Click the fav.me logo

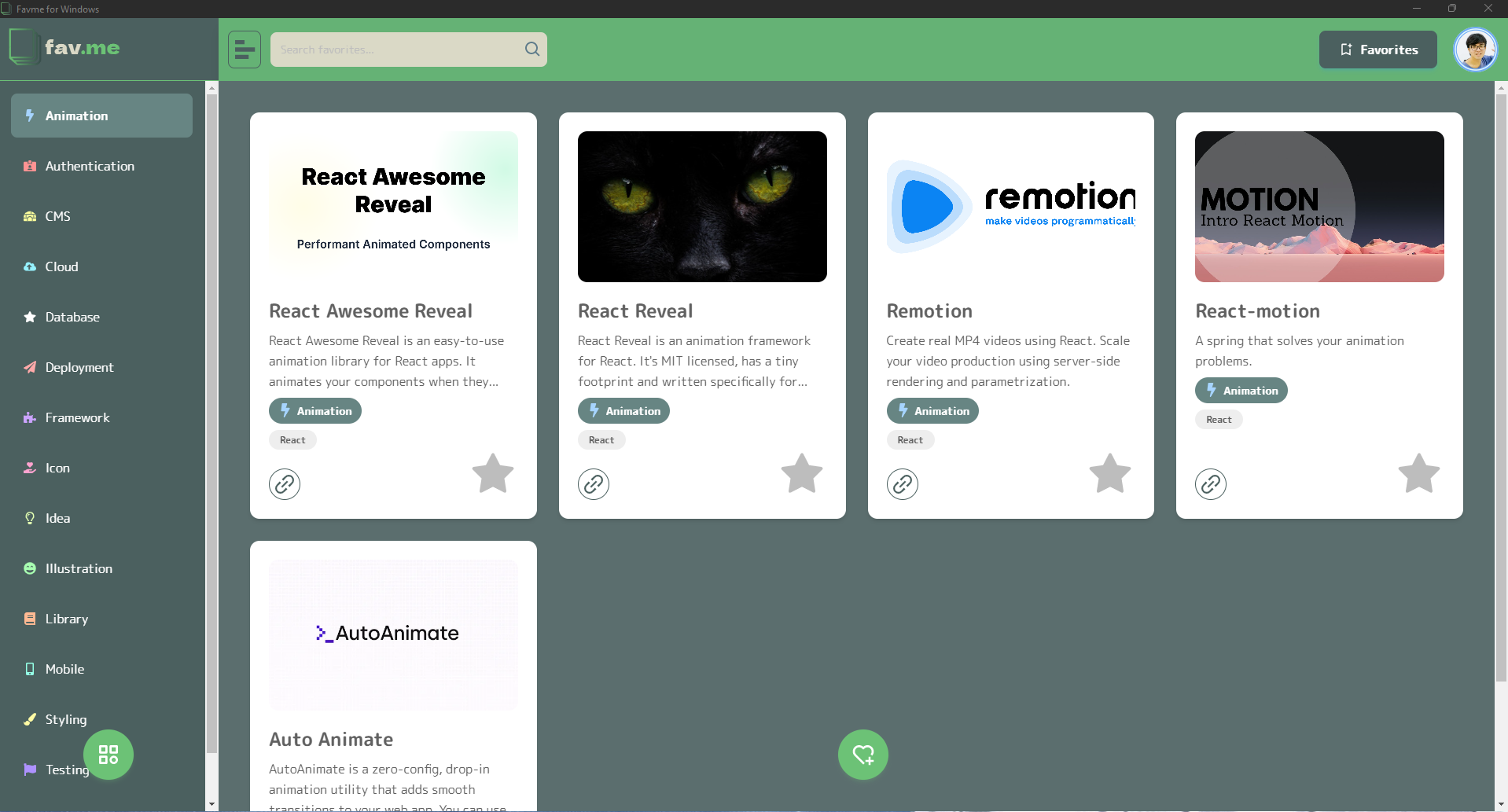click(x=65, y=47)
